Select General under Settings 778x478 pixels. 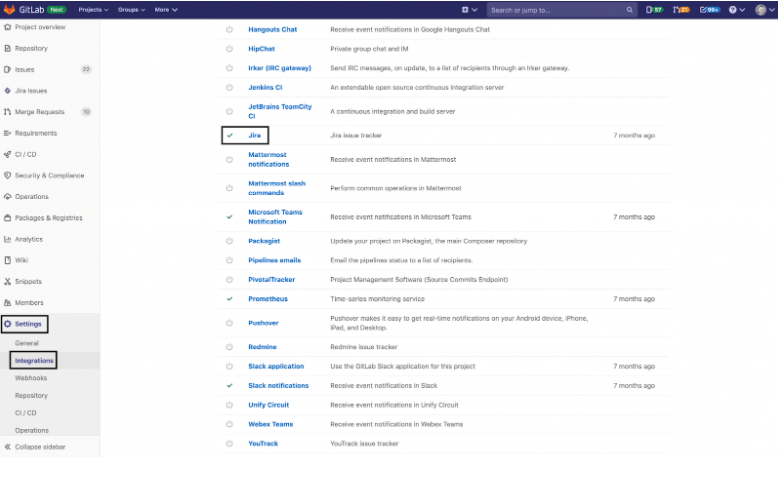(x=27, y=343)
